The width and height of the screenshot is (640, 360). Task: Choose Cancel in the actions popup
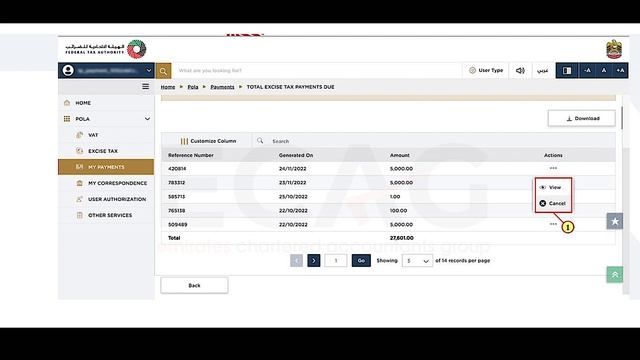pos(553,203)
